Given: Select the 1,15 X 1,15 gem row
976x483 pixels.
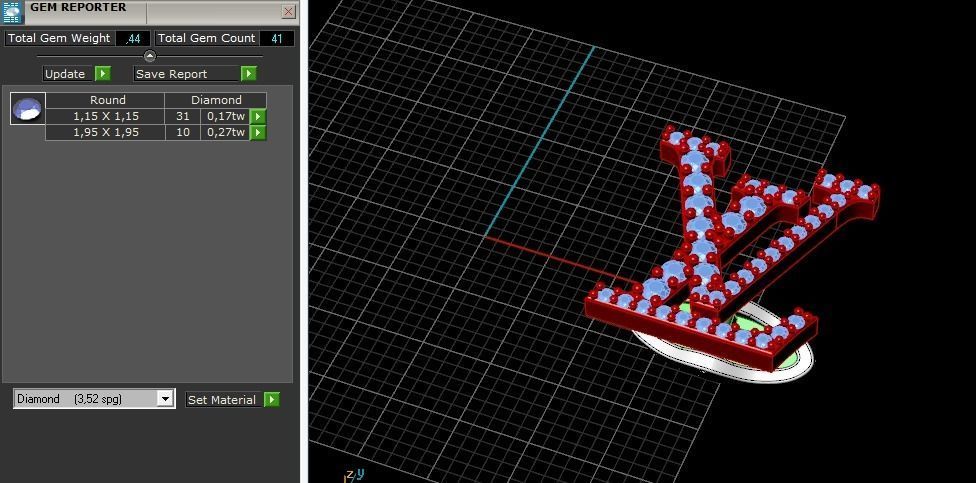Looking at the screenshot, I should (105, 116).
